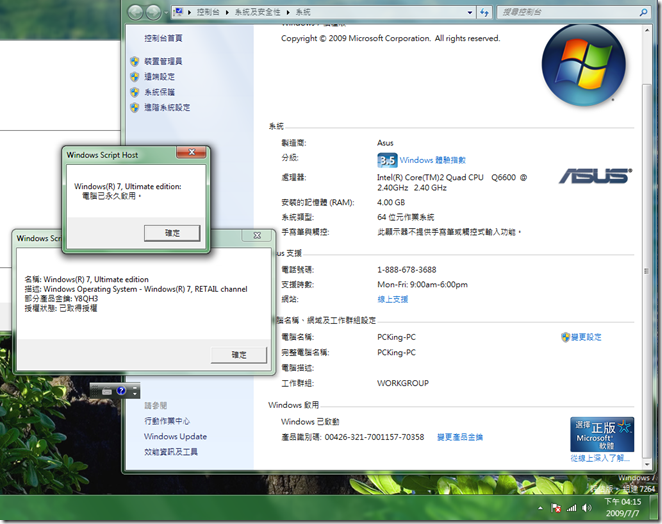Open the 系統保護 sidebar link
The width and height of the screenshot is (662, 524).
click(159, 92)
